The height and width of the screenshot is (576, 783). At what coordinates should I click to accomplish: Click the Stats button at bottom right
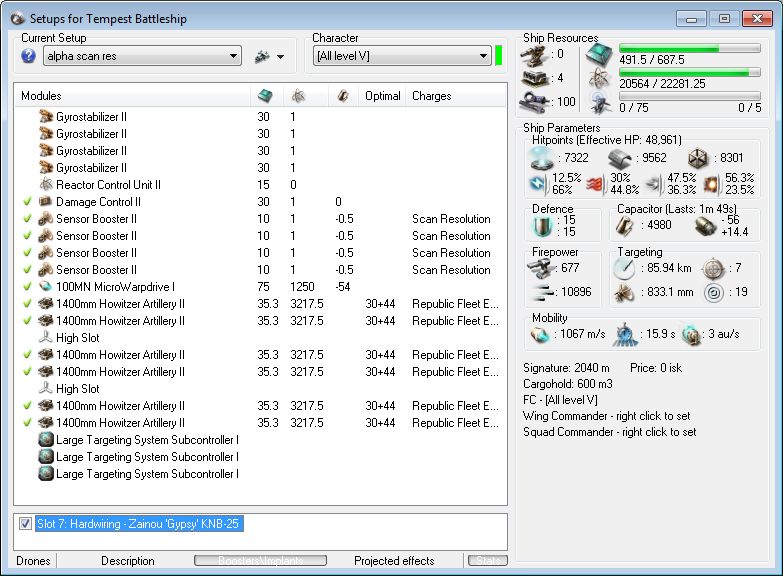[488, 561]
